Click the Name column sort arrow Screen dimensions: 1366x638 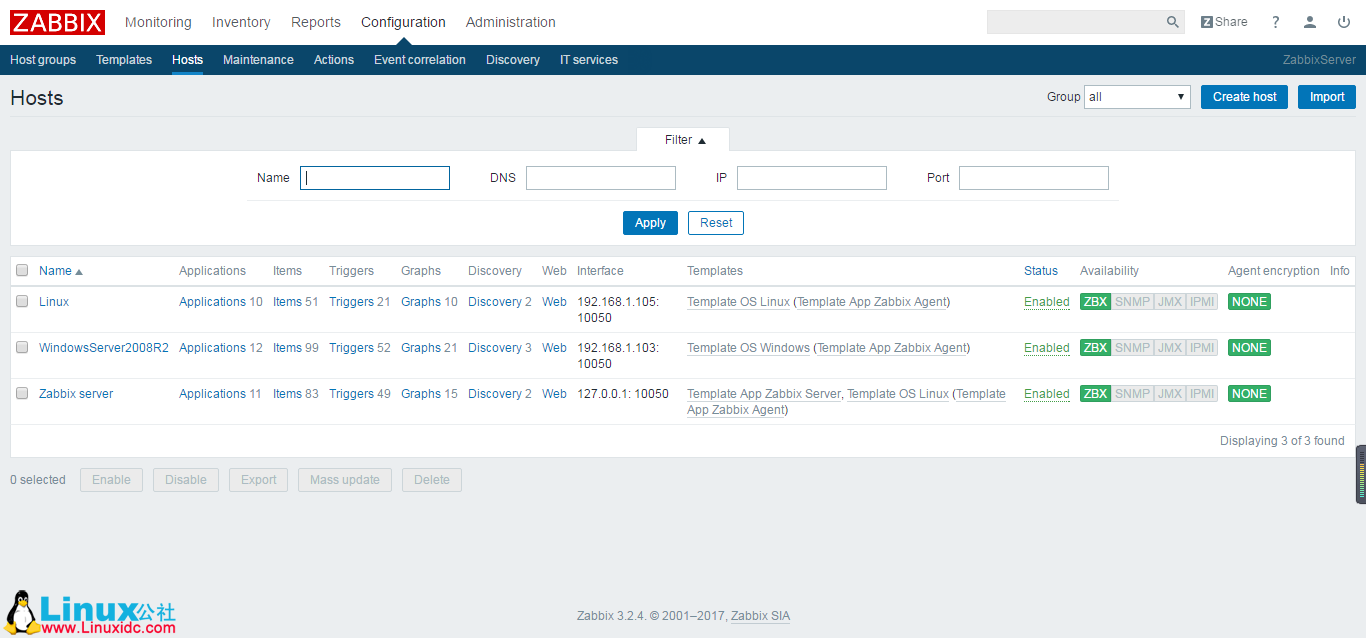tap(79, 270)
